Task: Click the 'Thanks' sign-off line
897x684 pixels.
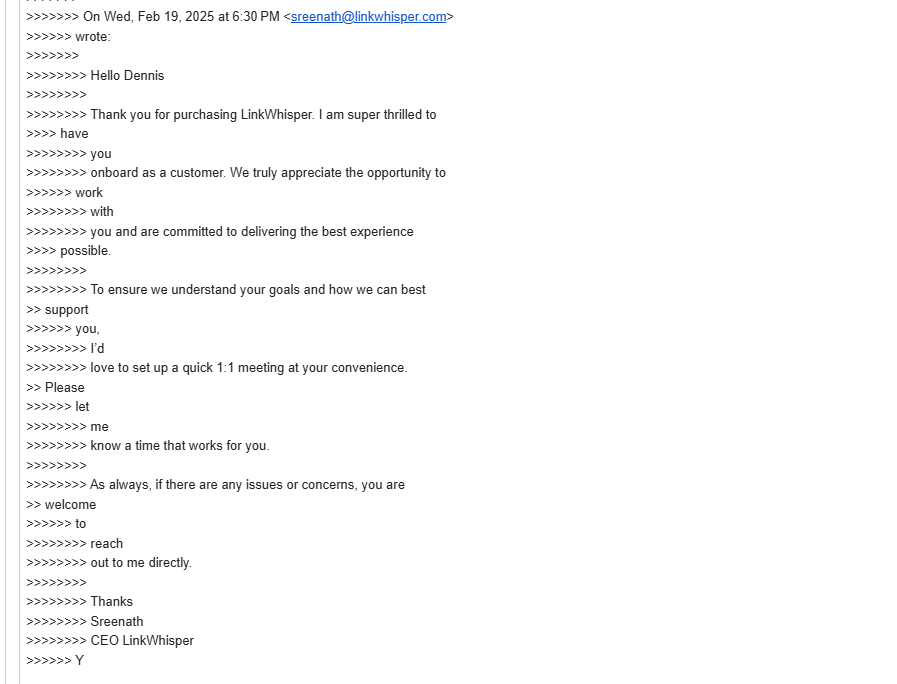Action: tap(111, 602)
